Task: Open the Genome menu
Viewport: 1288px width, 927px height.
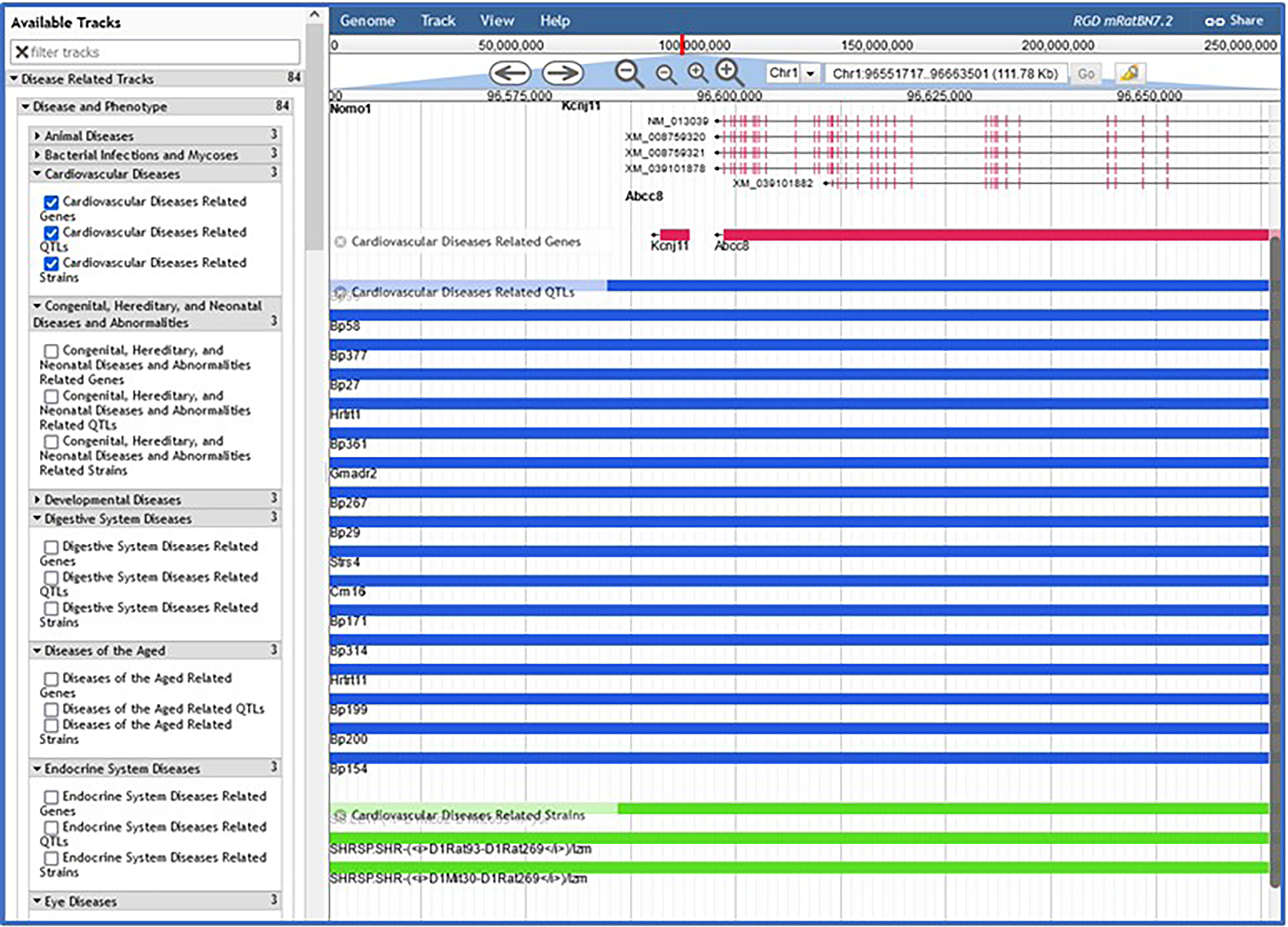Action: [367, 21]
